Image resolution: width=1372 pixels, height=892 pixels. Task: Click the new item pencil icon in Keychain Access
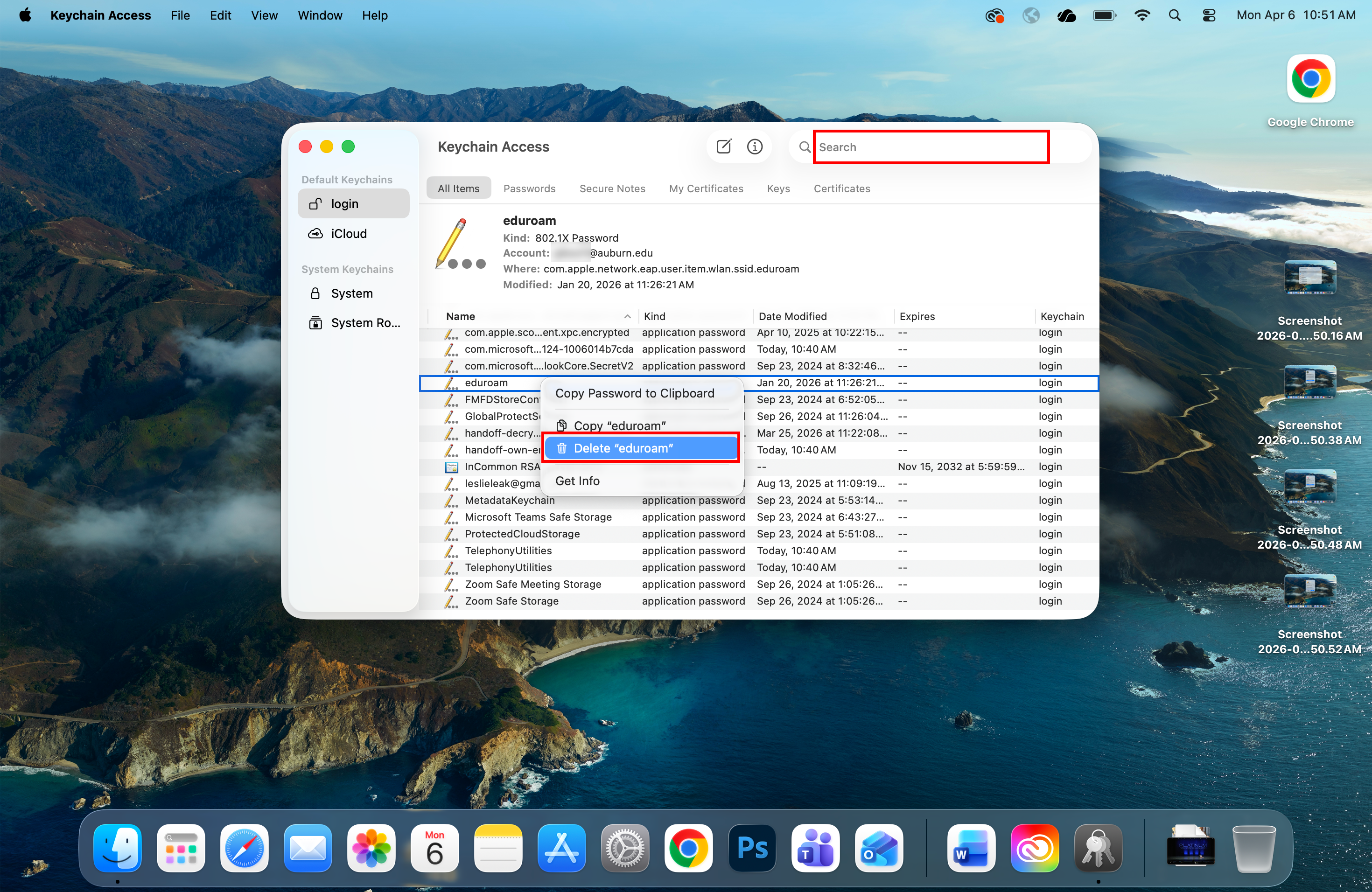(723, 146)
